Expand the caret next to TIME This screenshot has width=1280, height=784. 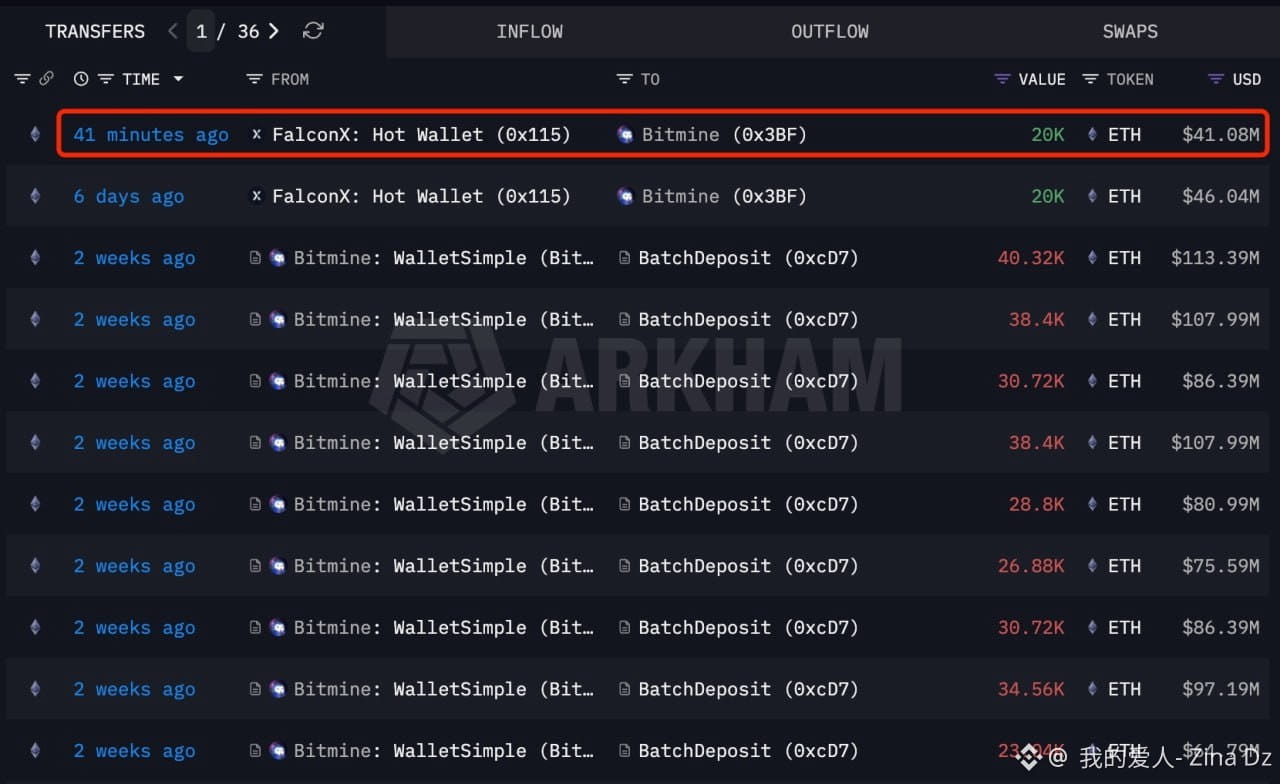[178, 79]
